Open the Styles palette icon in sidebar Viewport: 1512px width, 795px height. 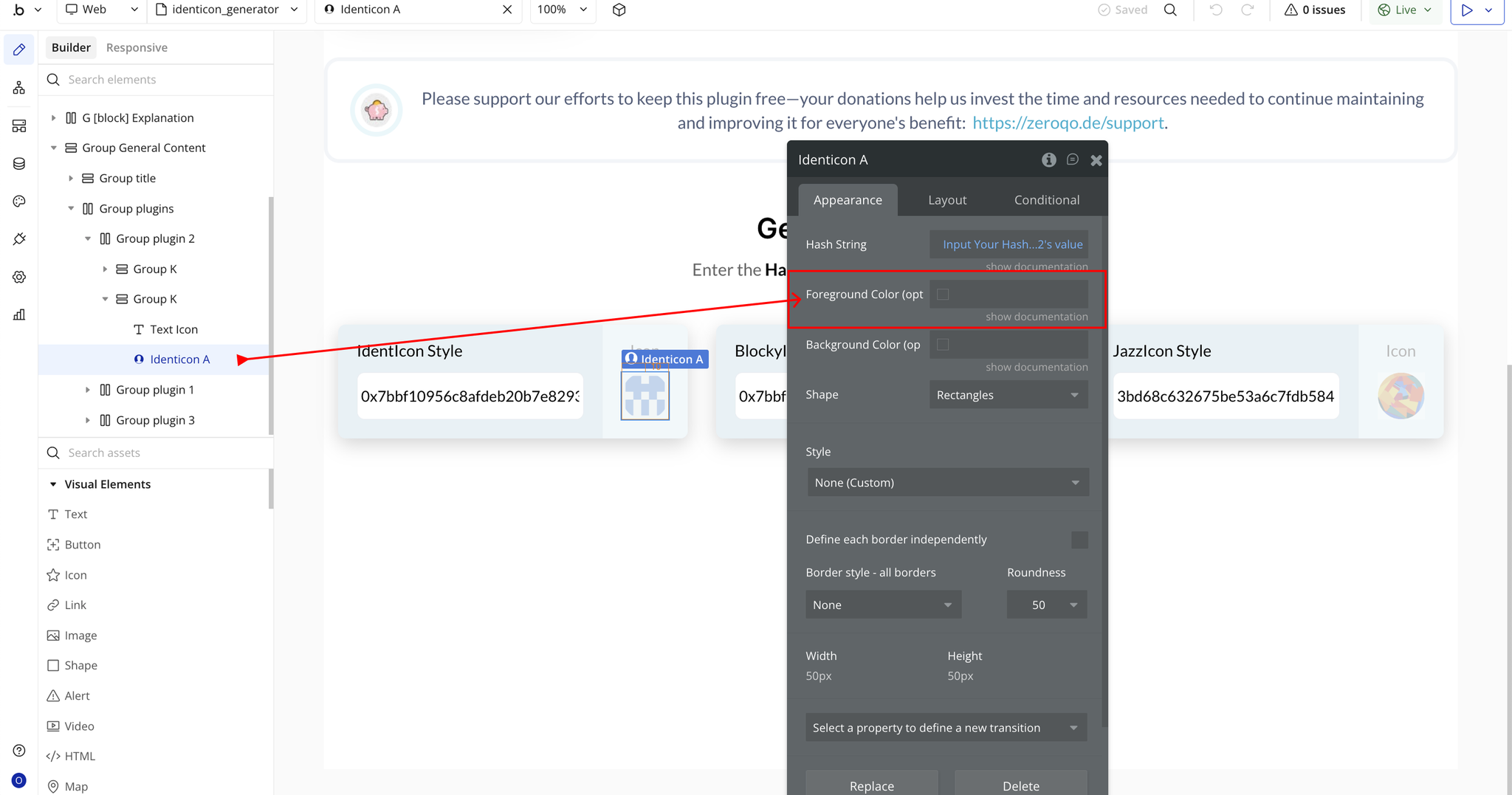click(19, 202)
